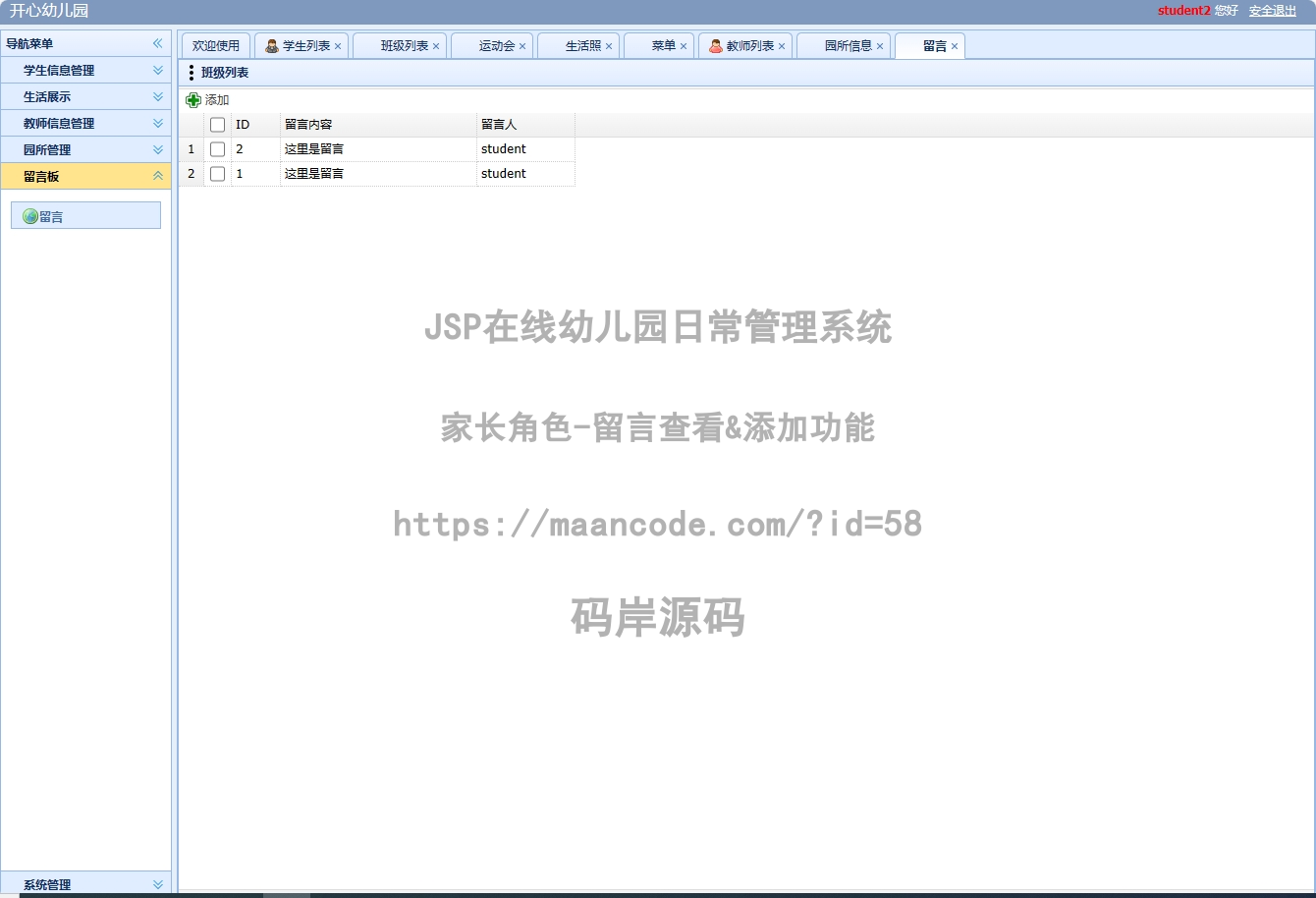Click the student2 username at top
The height and width of the screenshot is (898, 1316).
coord(1183,11)
